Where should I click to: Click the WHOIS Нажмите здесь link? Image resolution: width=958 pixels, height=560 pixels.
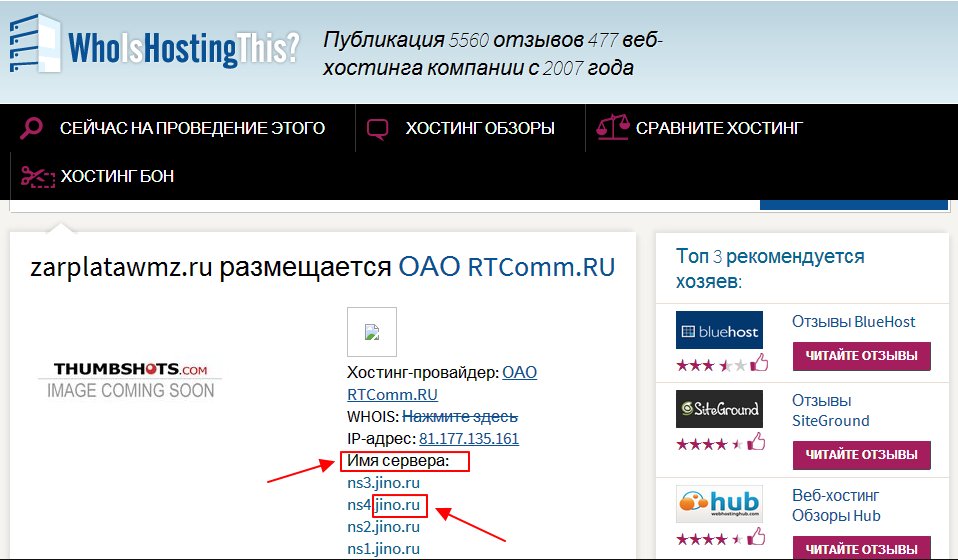click(x=460, y=417)
